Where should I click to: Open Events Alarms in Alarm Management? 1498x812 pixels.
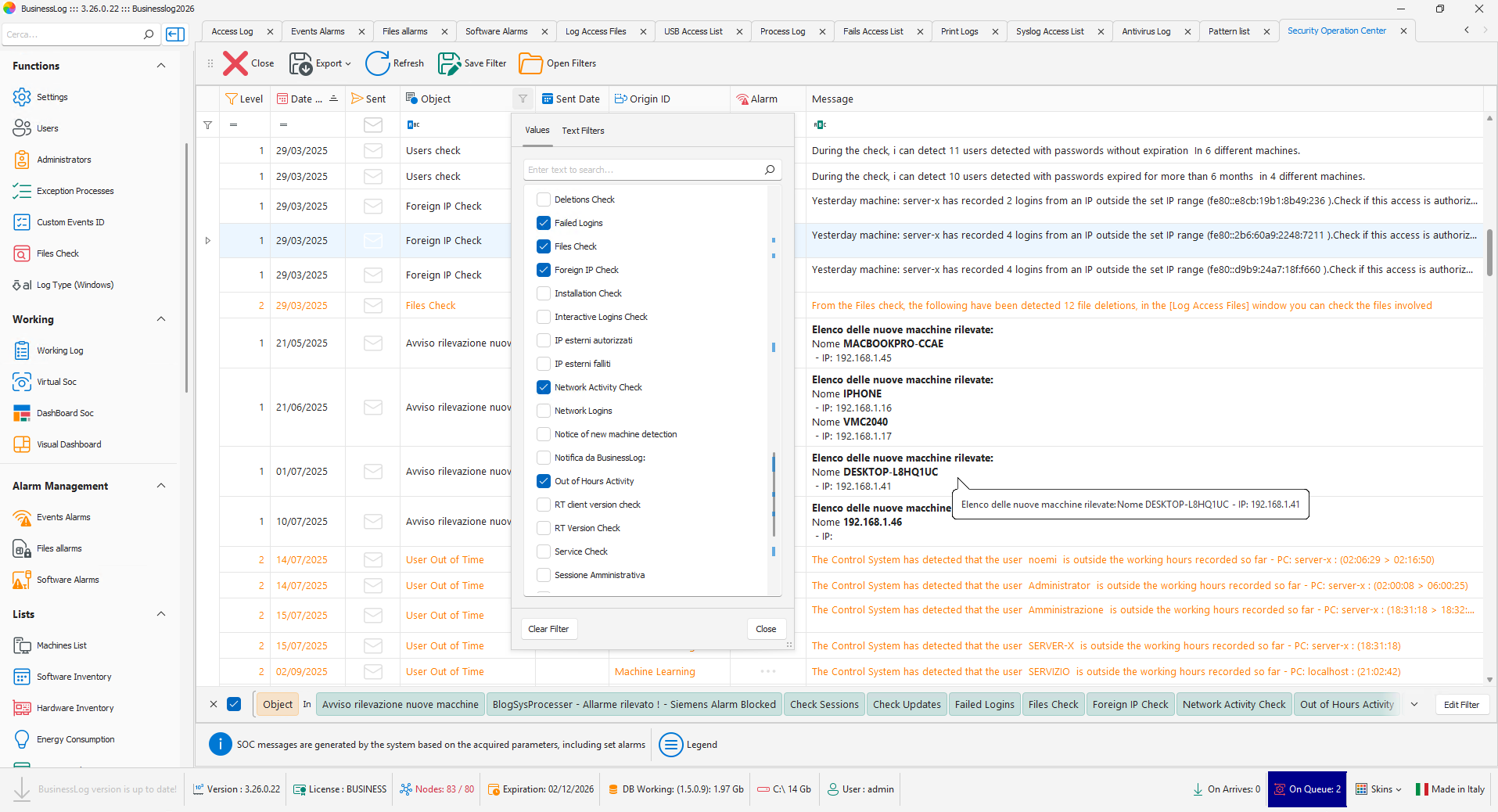click(x=63, y=517)
